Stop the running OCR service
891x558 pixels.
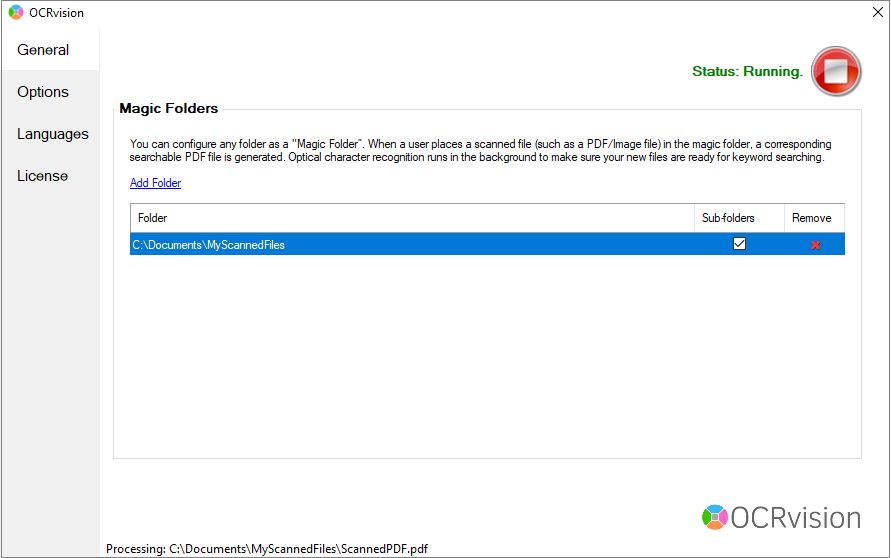coord(836,71)
